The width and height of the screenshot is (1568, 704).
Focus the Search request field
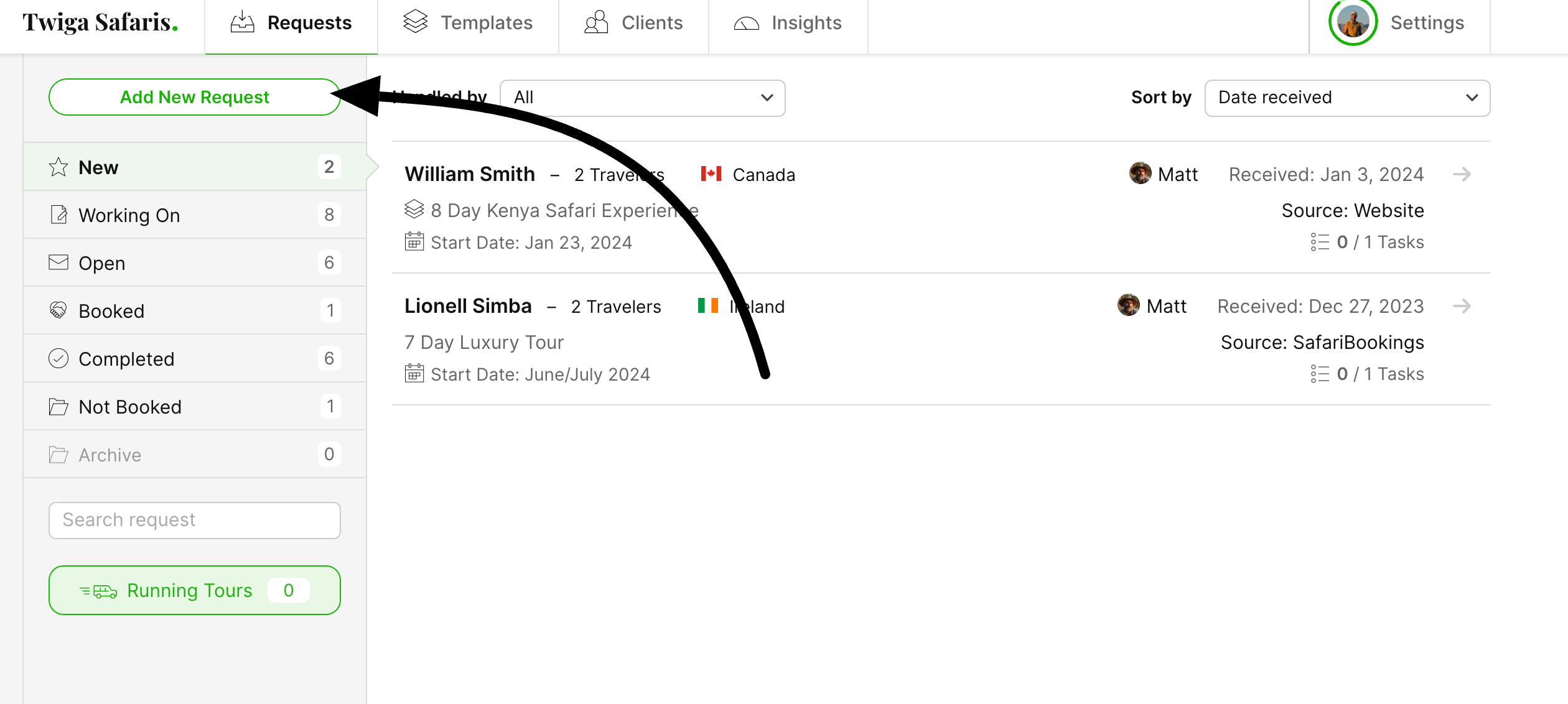point(195,520)
